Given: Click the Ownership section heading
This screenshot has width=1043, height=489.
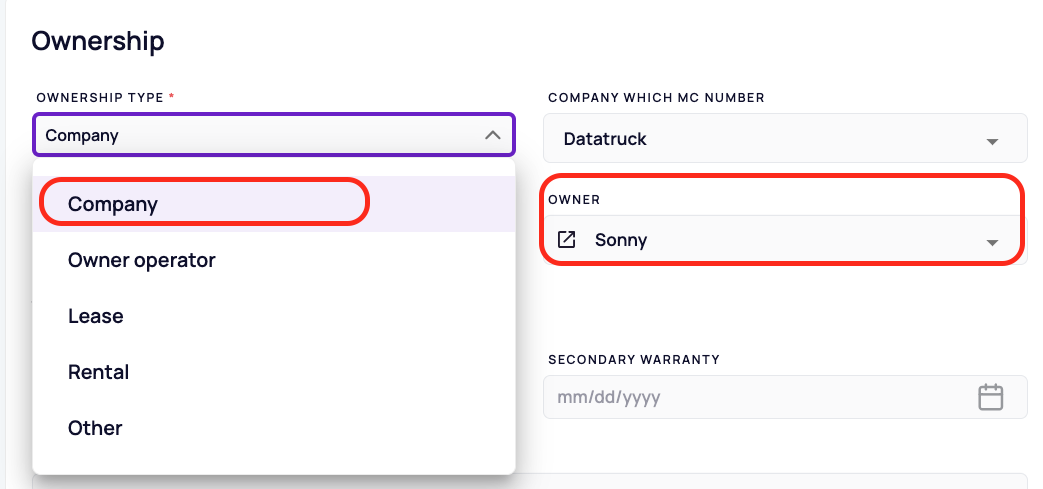Looking at the screenshot, I should pyautogui.click(x=98, y=41).
